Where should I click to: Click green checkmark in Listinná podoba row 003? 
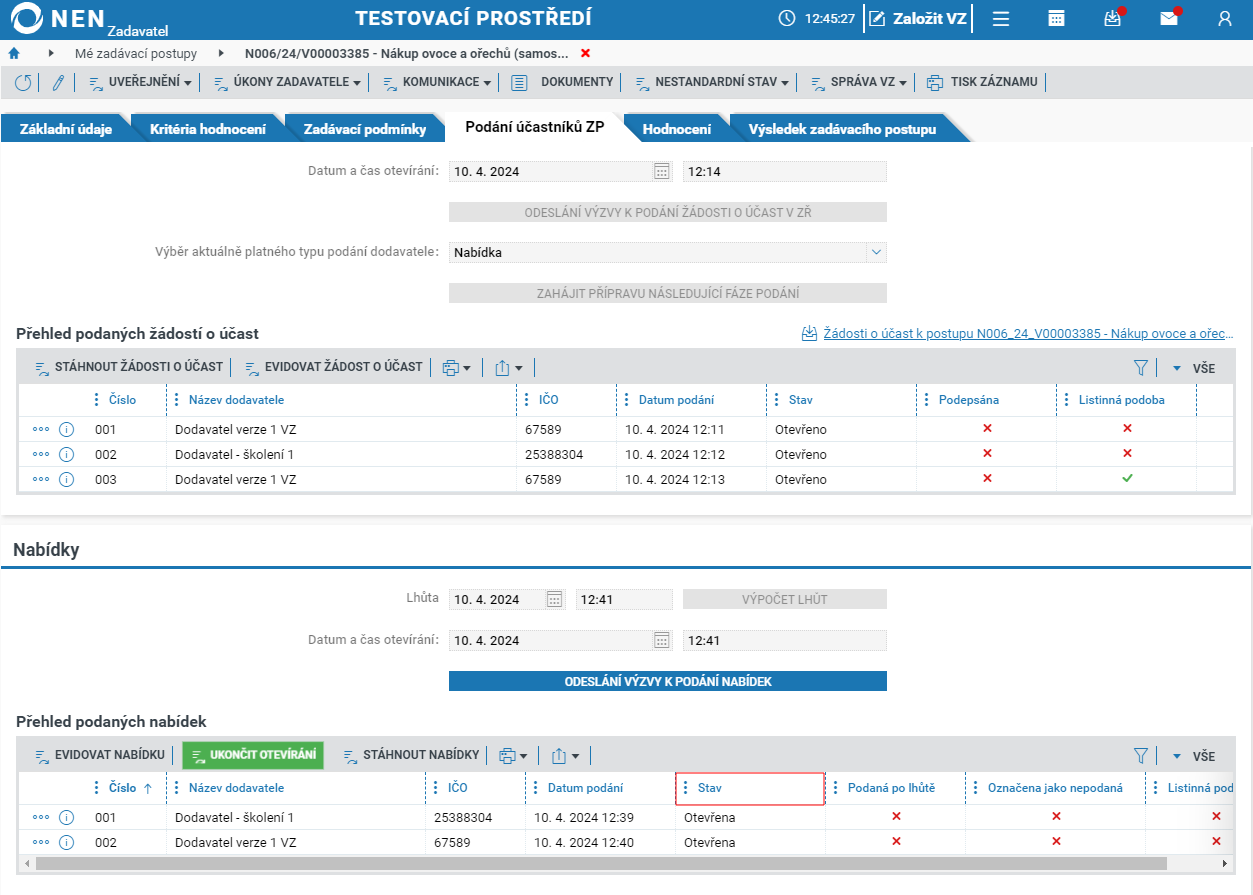click(1127, 479)
